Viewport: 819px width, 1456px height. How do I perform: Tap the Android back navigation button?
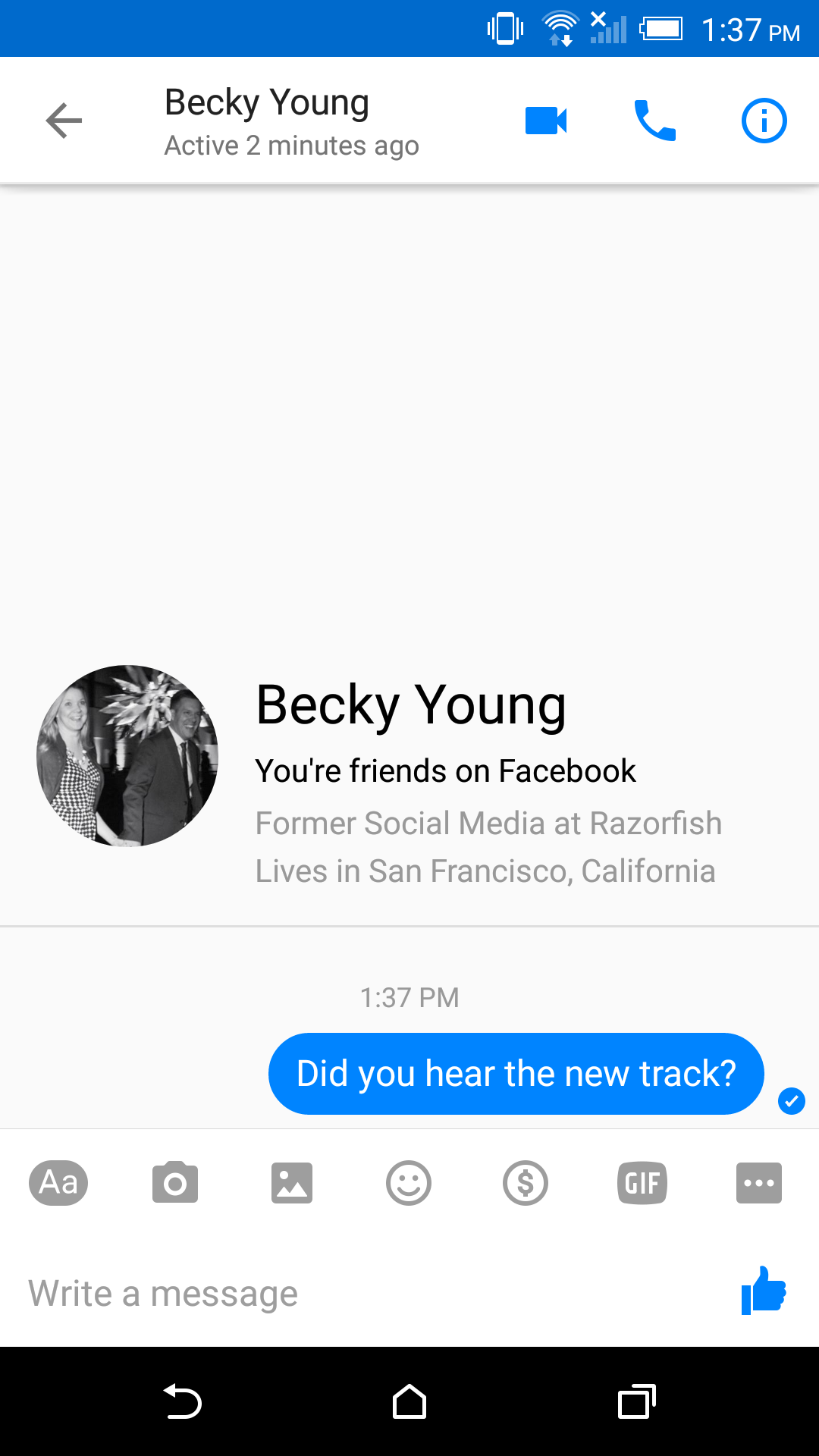182,1401
